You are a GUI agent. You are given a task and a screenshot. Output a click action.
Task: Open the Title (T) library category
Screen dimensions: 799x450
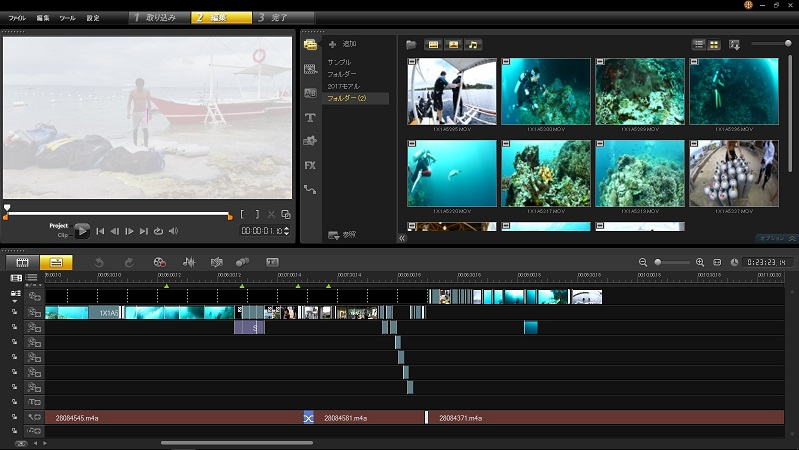[310, 117]
